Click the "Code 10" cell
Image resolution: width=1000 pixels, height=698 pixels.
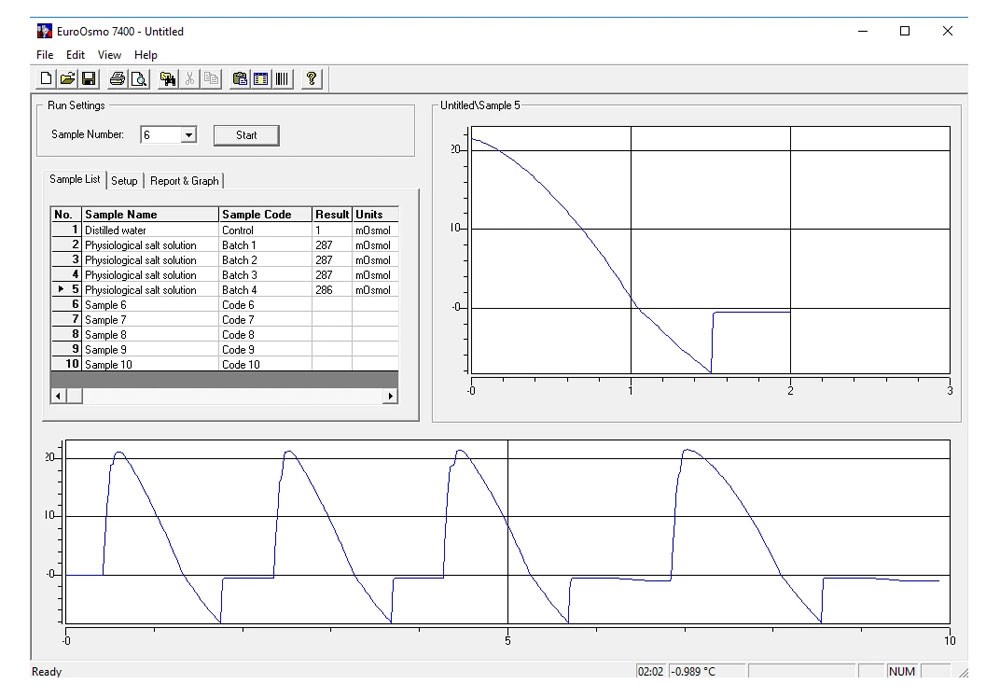coord(265,364)
